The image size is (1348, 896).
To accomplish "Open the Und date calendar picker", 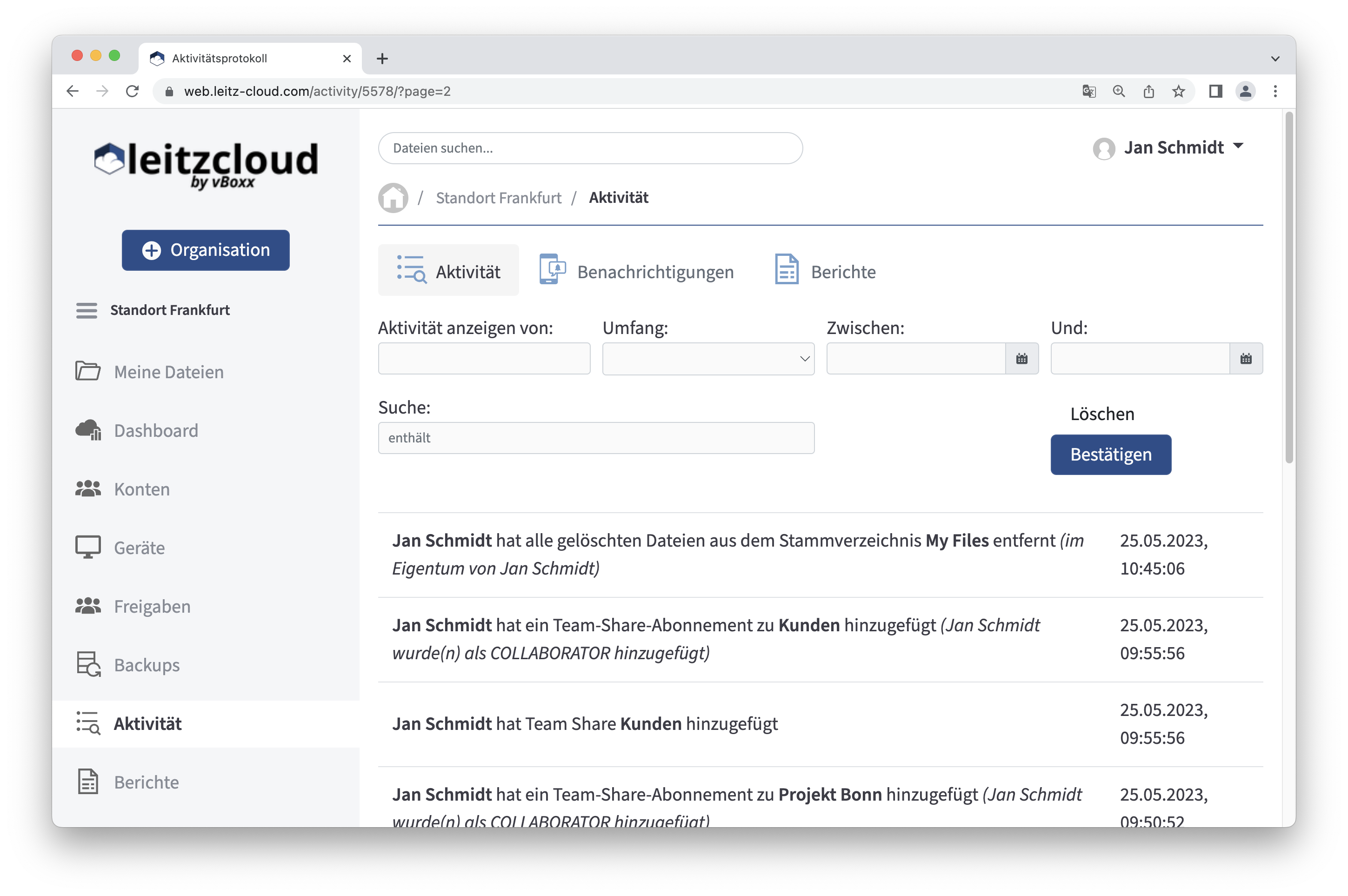I will 1246,359.
